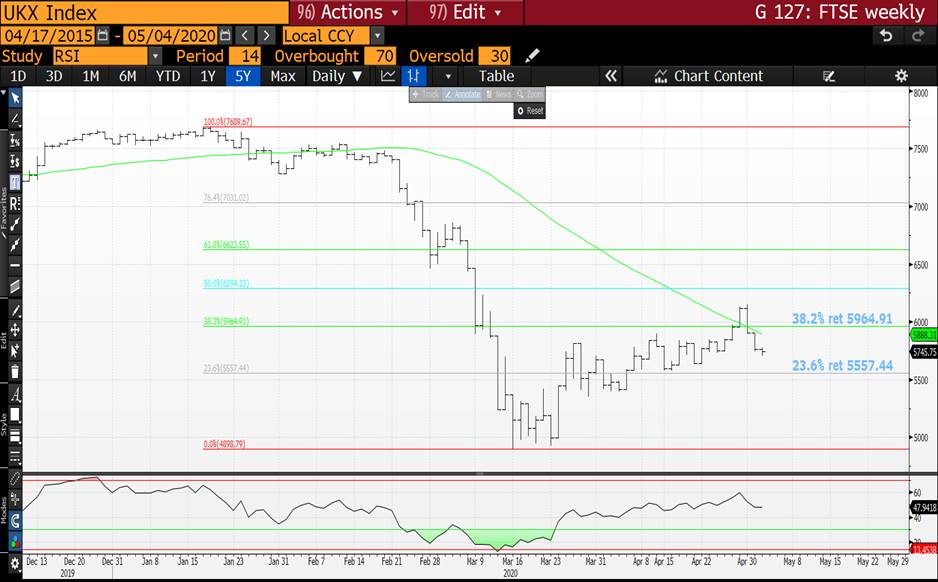
Task: Select the 1D time range tab
Action: 18,76
